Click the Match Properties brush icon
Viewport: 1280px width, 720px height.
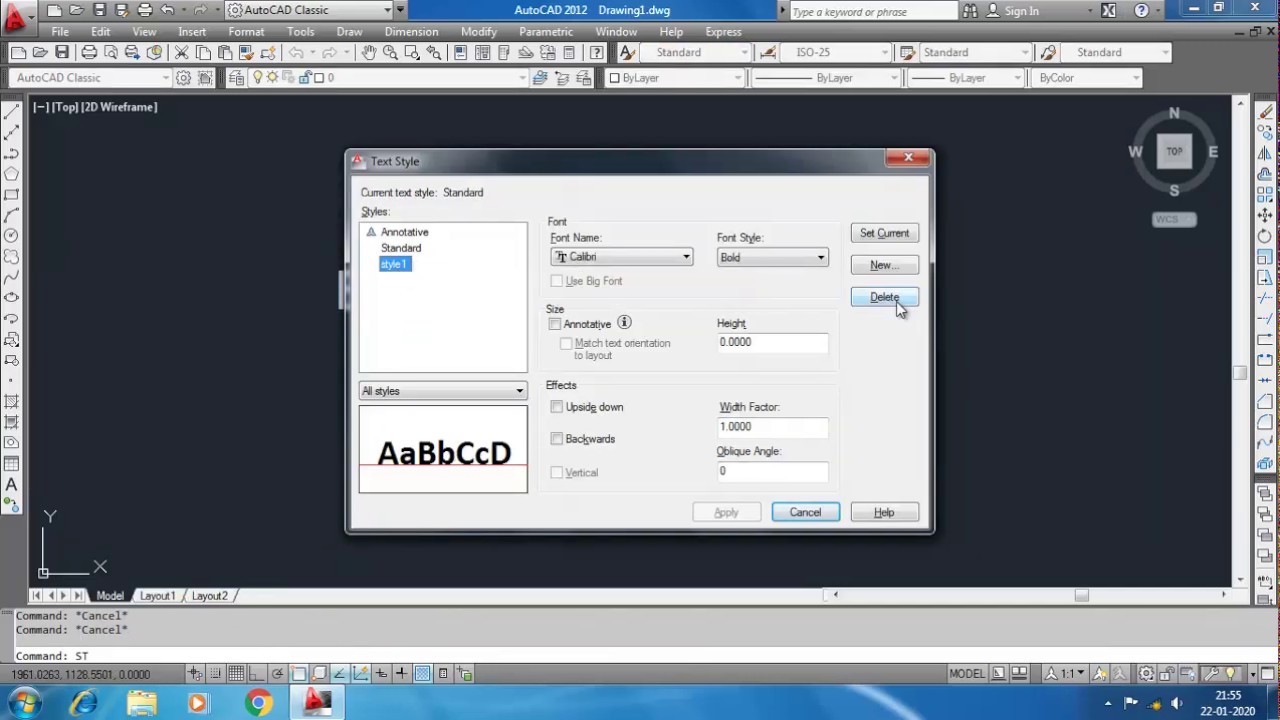tap(247, 52)
